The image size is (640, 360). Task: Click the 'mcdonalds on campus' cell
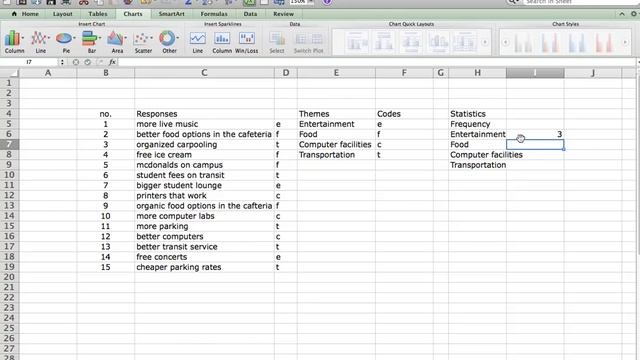[204, 165]
